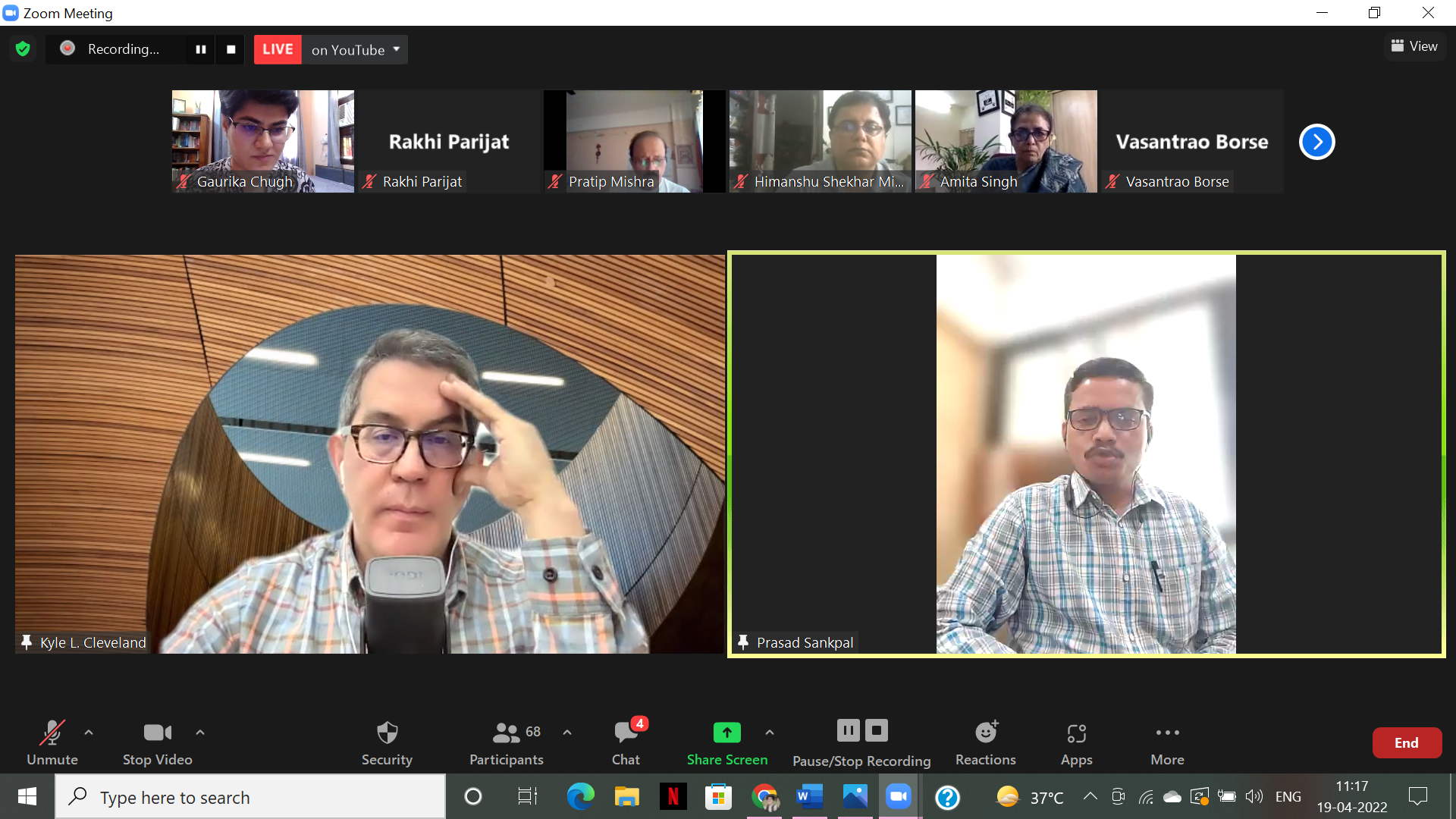The width and height of the screenshot is (1456, 819).
Task: Stop the recording in top bar
Action: pyautogui.click(x=231, y=49)
